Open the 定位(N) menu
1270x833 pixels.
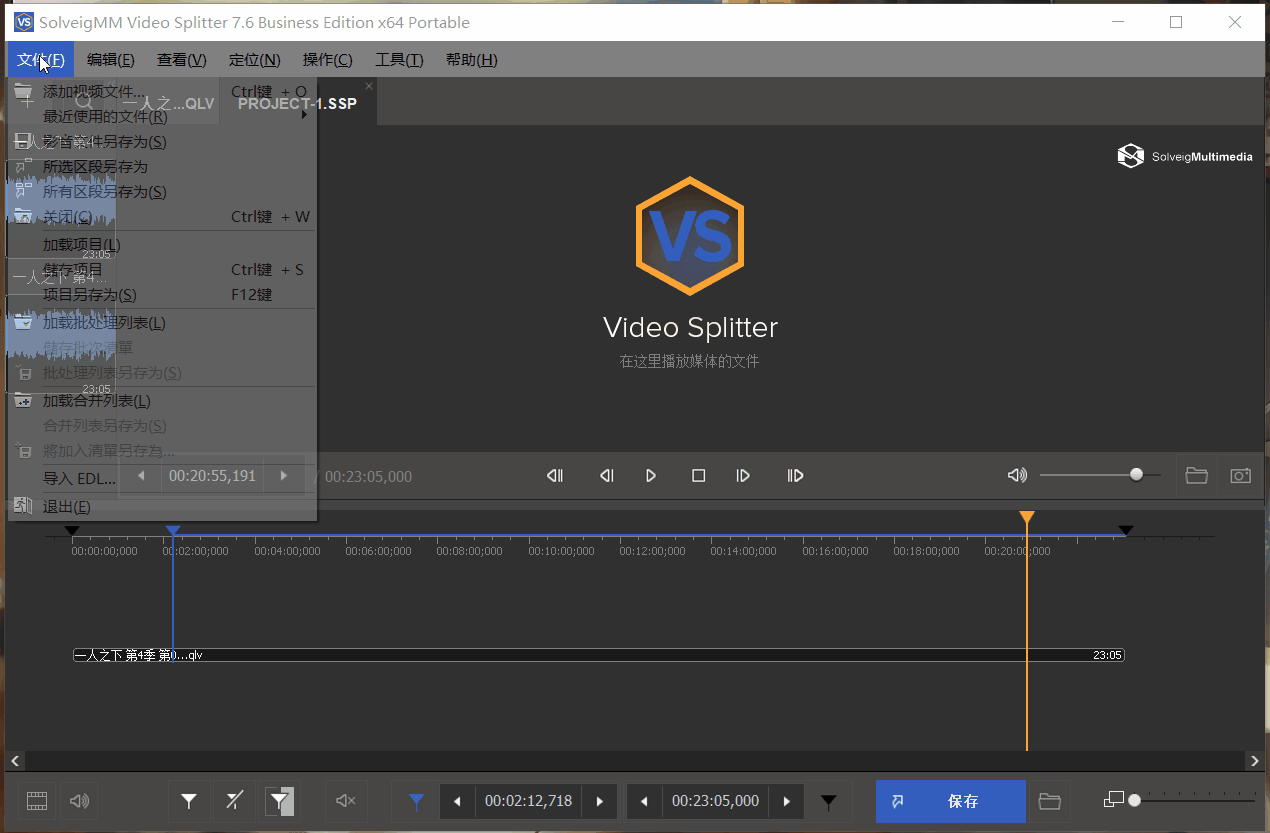254,60
